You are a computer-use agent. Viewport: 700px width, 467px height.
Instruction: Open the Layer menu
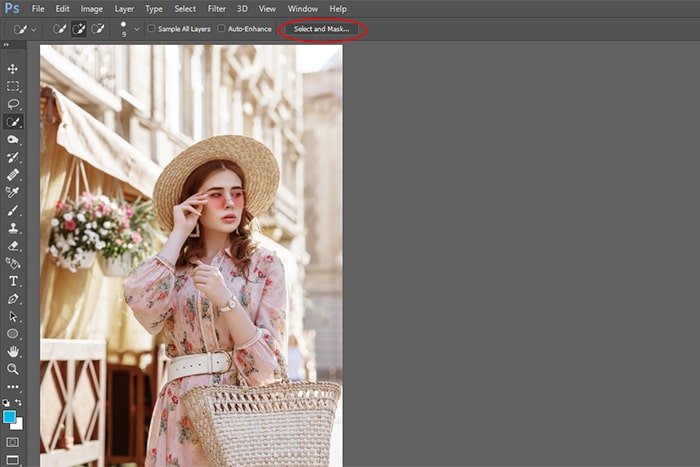pyautogui.click(x=124, y=8)
